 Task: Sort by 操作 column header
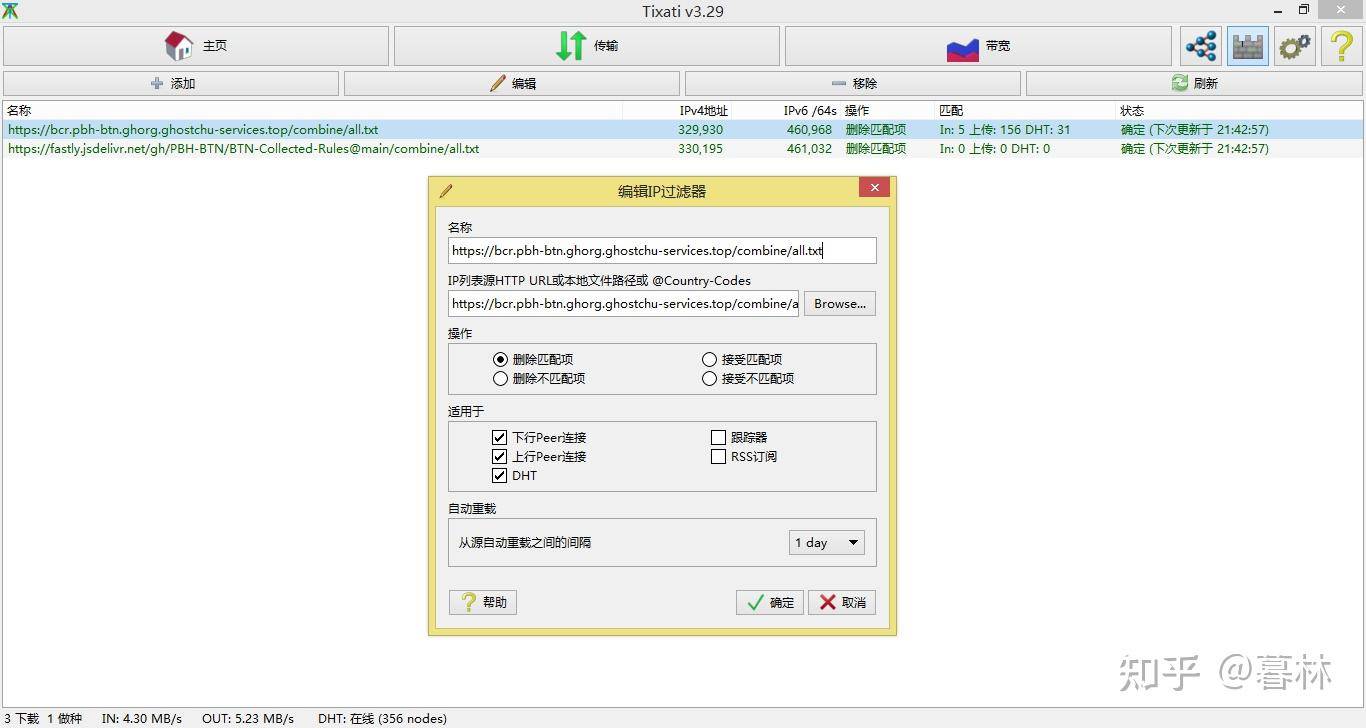pyautogui.click(x=857, y=111)
